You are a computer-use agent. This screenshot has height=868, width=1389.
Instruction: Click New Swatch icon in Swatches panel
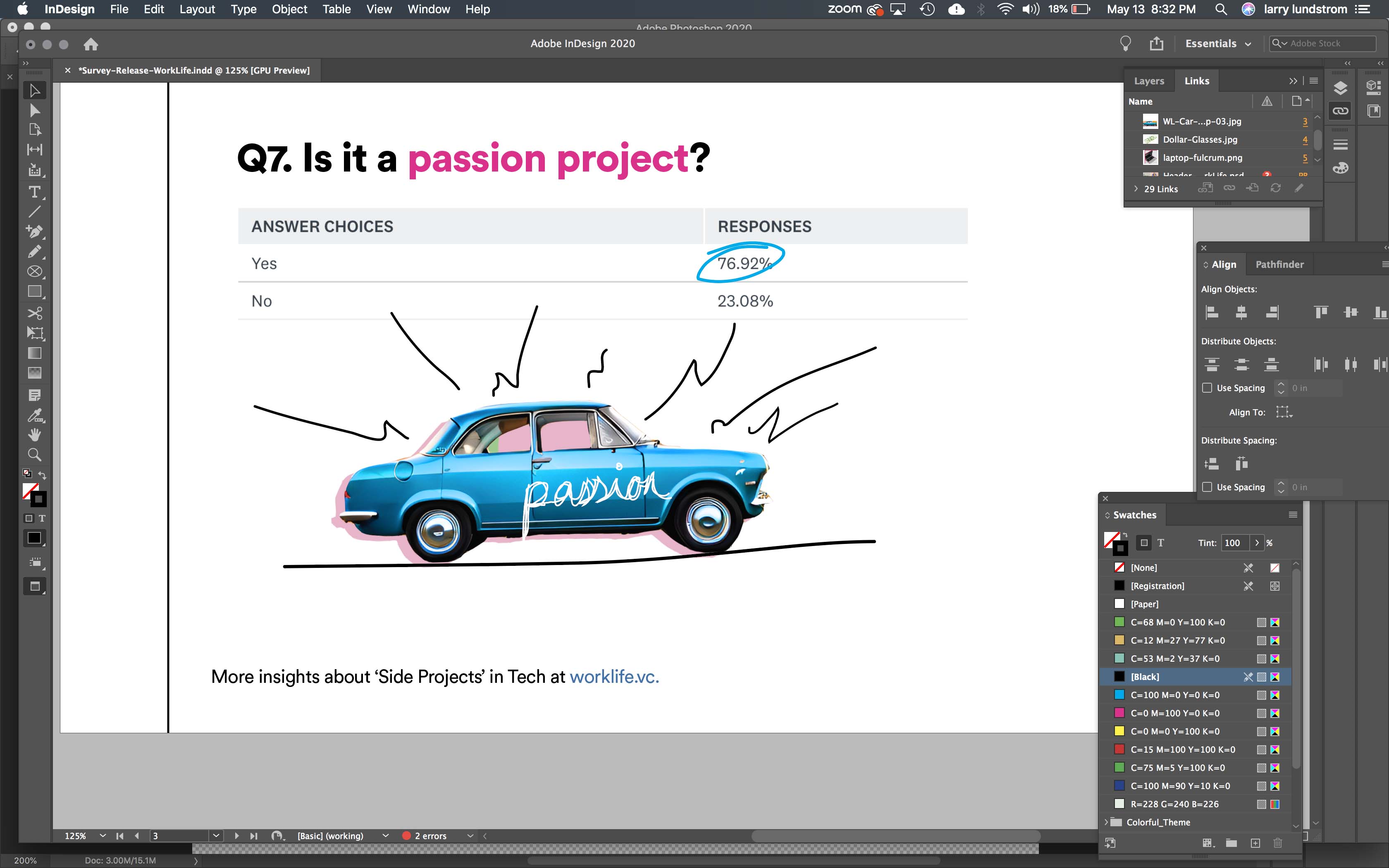1255,843
